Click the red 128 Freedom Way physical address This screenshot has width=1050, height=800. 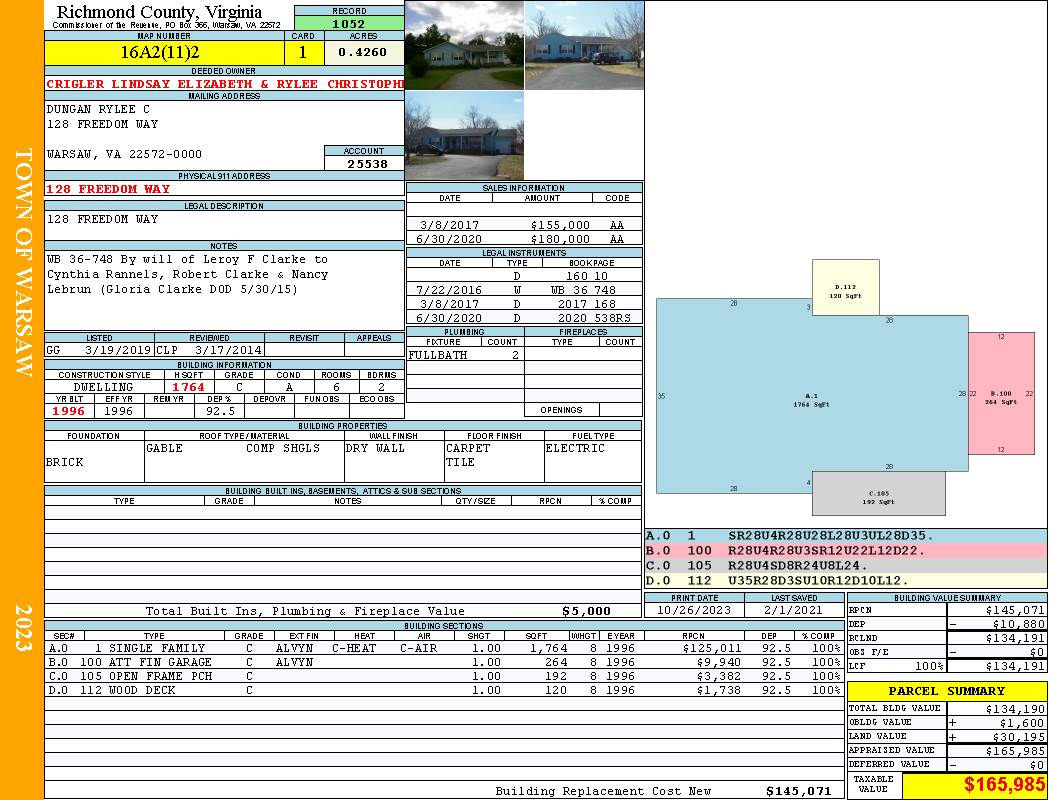[x=108, y=189]
